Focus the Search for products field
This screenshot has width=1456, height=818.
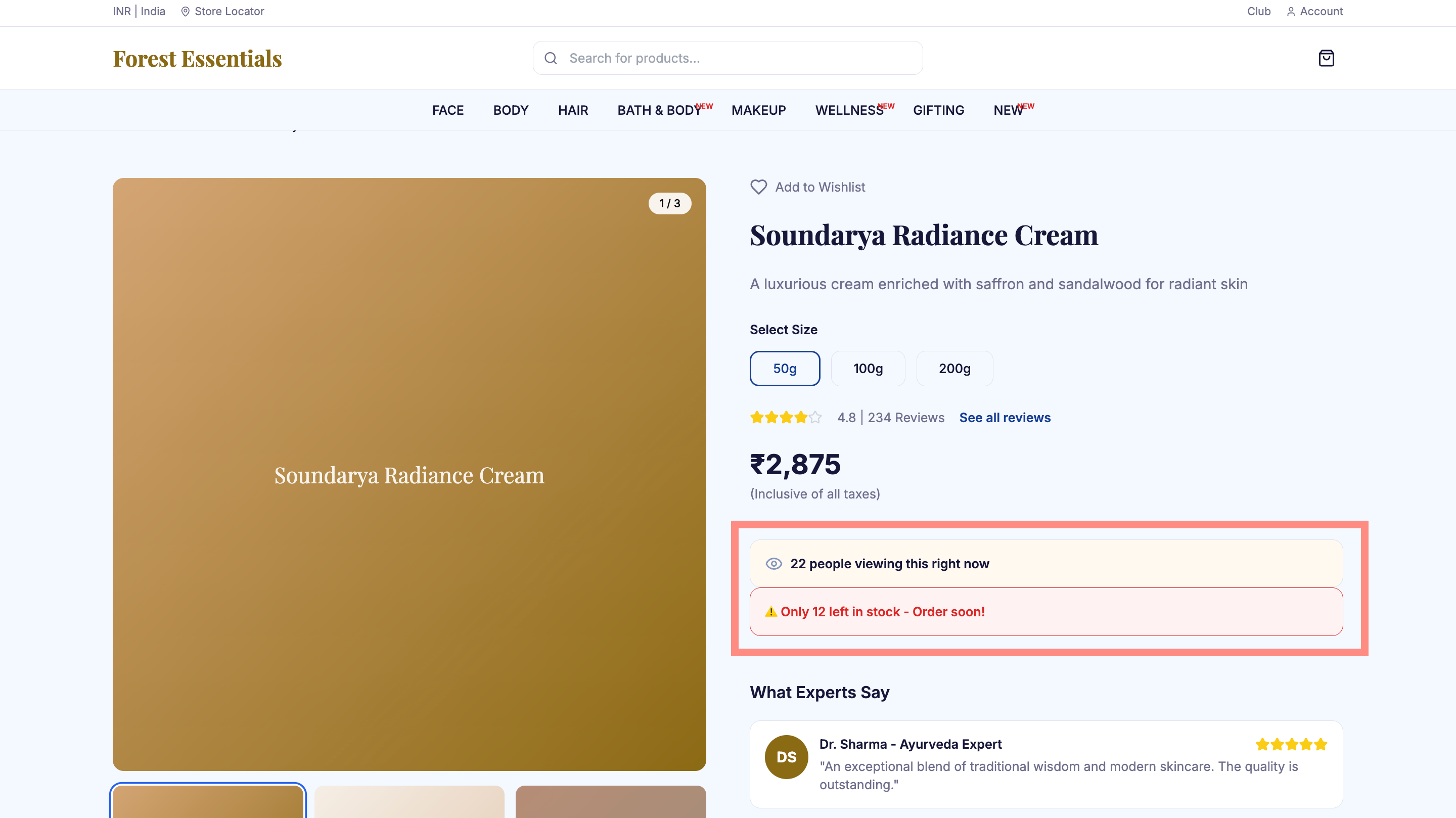(728, 58)
